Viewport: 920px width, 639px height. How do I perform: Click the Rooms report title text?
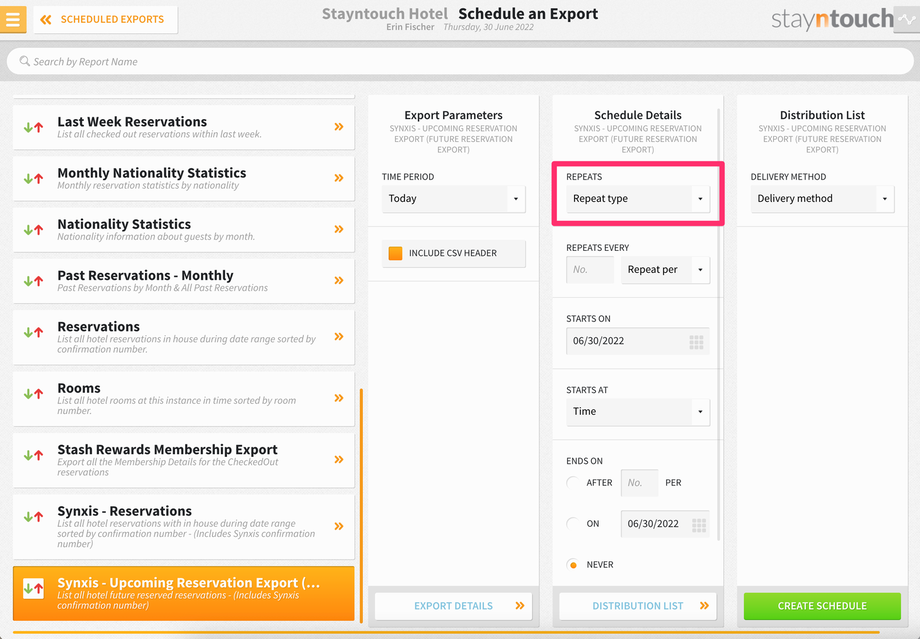pyautogui.click(x=79, y=388)
